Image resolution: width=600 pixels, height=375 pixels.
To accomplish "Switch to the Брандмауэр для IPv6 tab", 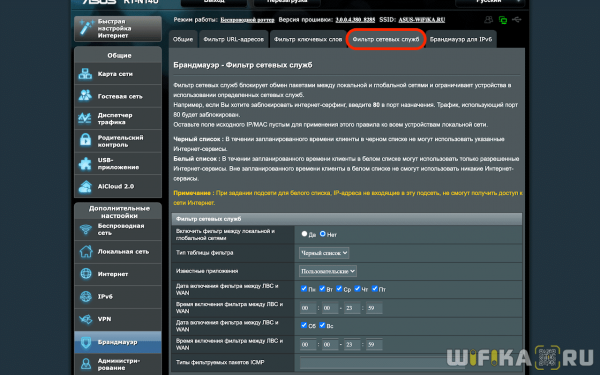I will pyautogui.click(x=461, y=39).
